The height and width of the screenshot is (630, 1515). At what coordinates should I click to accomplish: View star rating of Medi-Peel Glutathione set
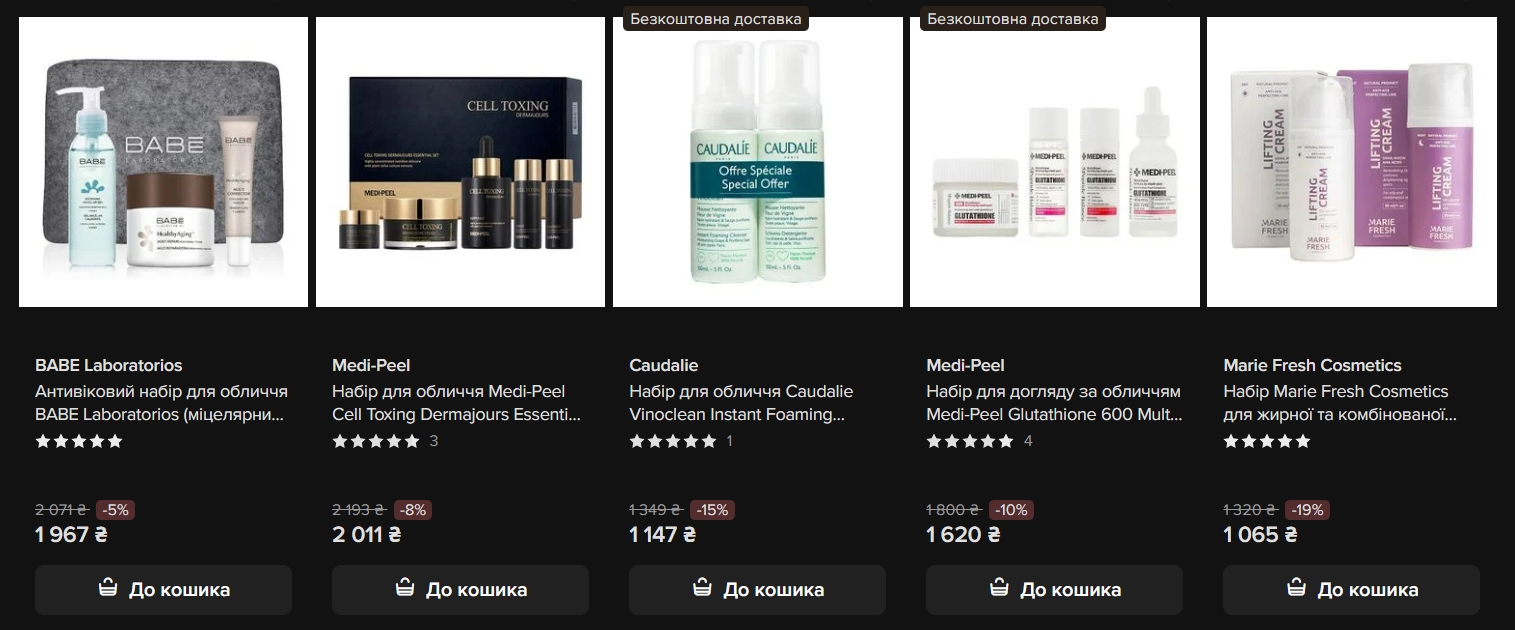point(970,441)
